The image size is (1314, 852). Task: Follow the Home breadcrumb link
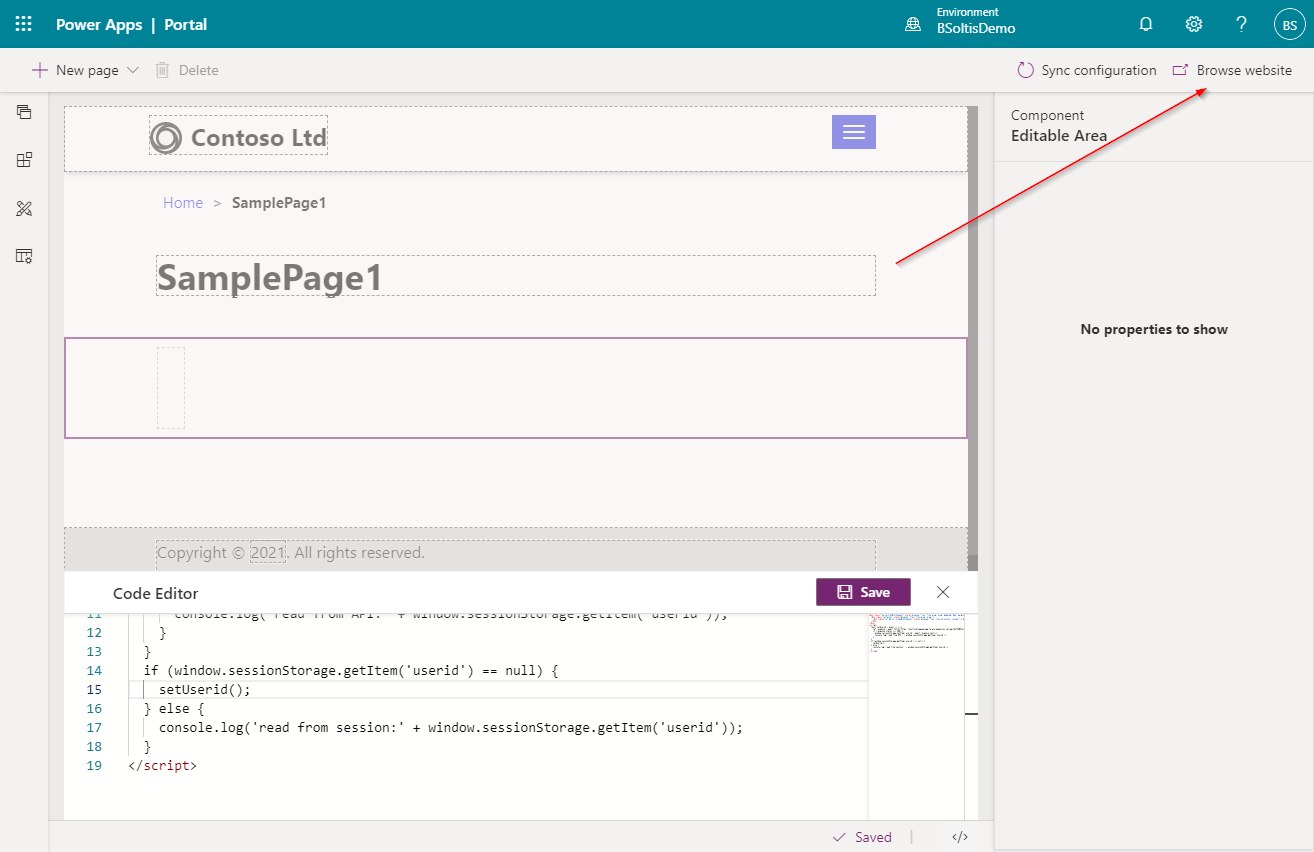coord(183,203)
